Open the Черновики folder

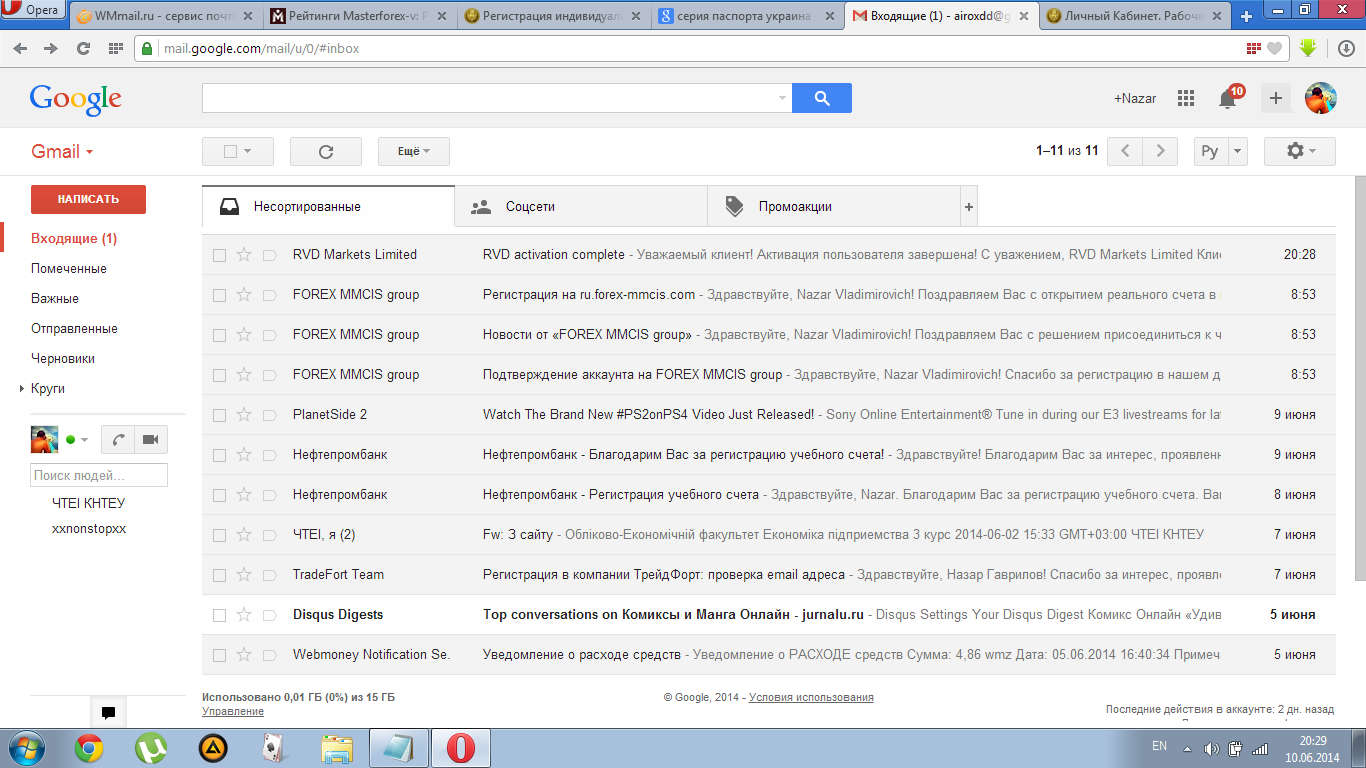[63, 358]
